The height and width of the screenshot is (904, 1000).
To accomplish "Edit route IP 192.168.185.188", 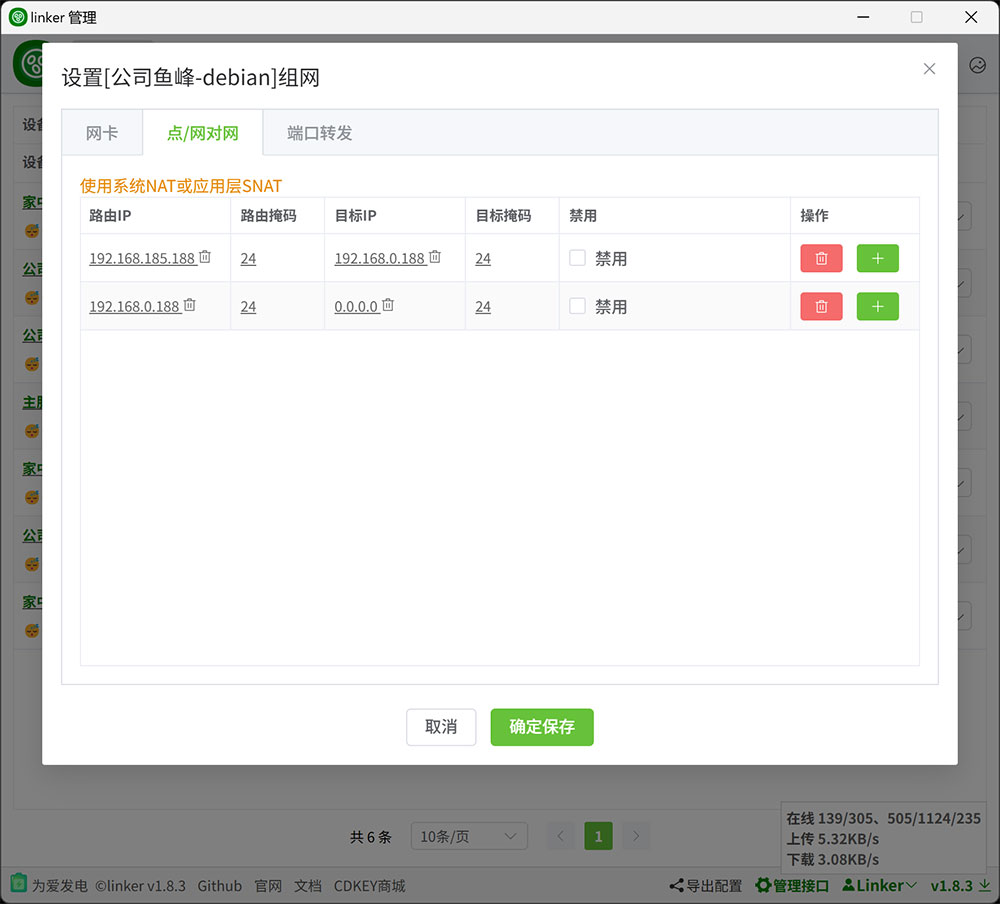I will point(142,258).
